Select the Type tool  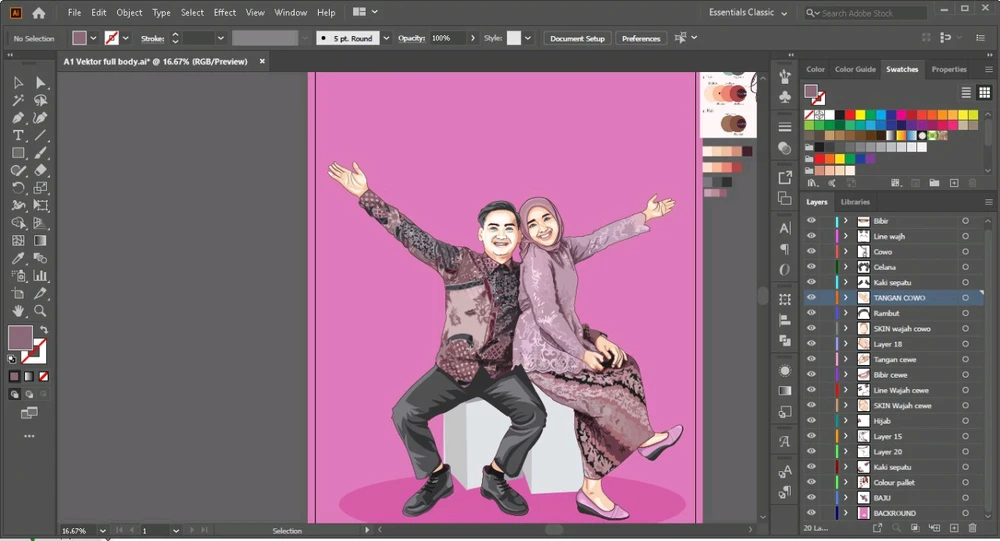click(18, 135)
